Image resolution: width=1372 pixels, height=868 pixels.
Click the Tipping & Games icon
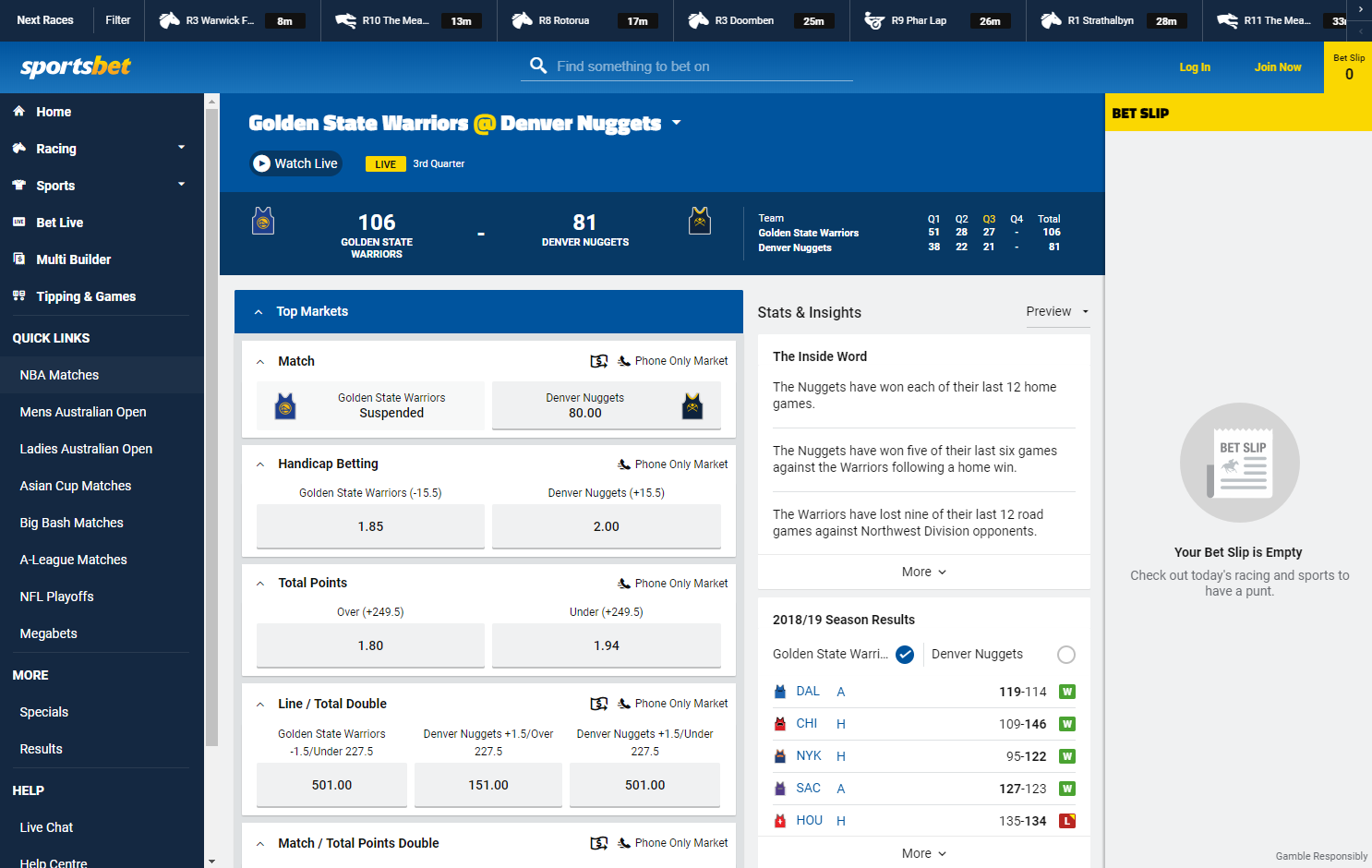pos(18,296)
